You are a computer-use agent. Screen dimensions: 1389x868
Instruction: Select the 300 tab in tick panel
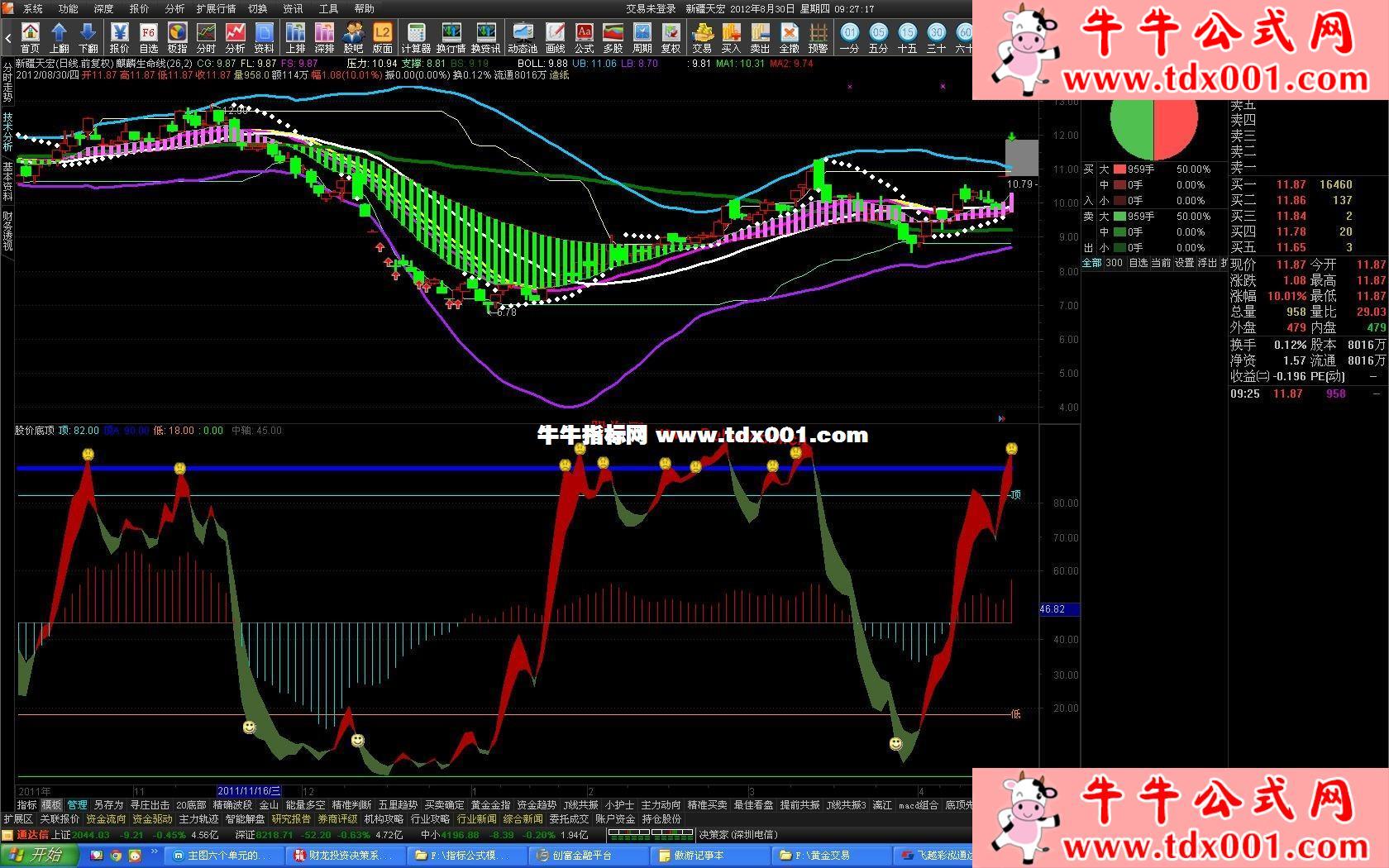[x=1114, y=263]
